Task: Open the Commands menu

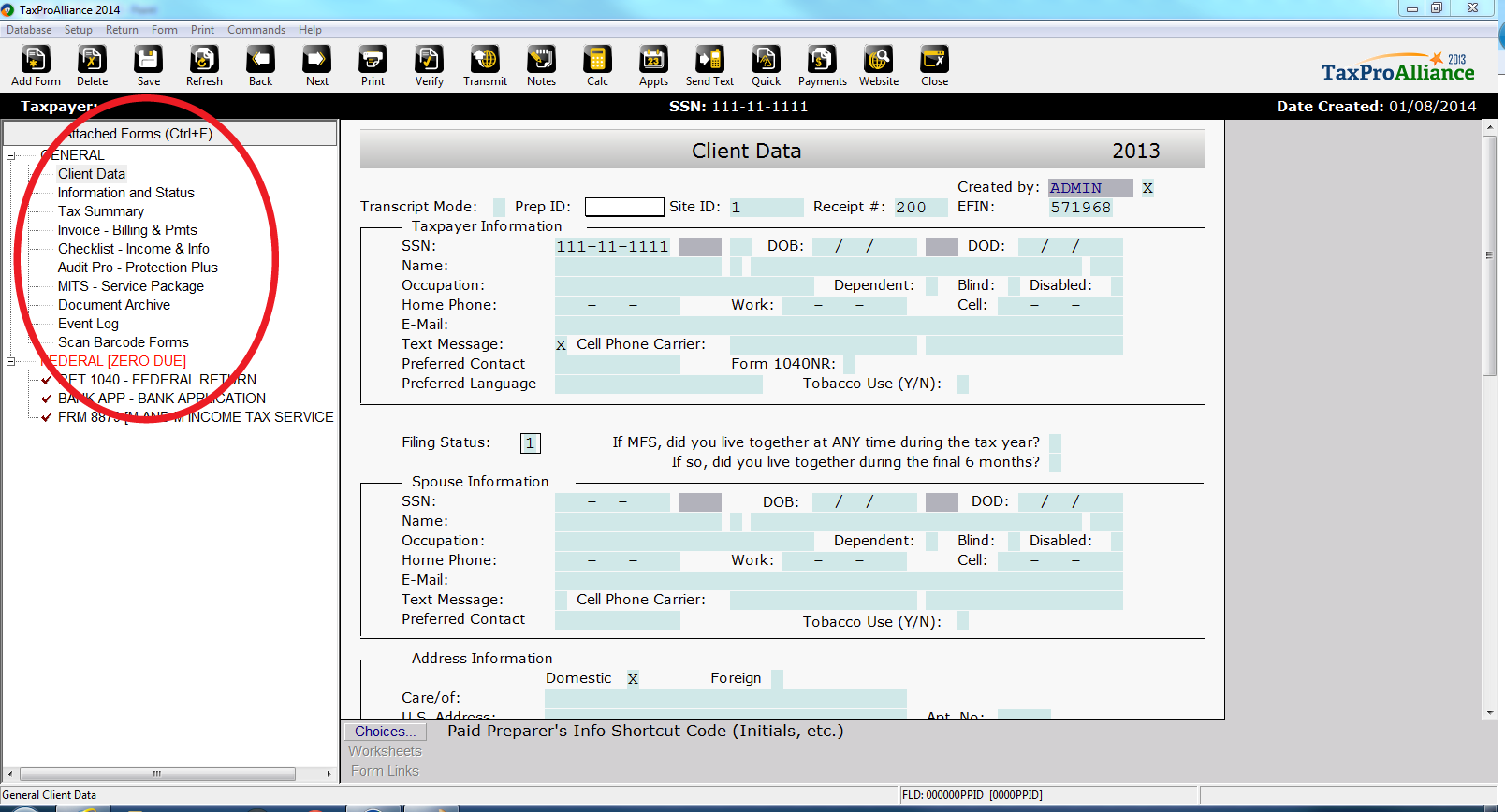Action: [x=256, y=30]
